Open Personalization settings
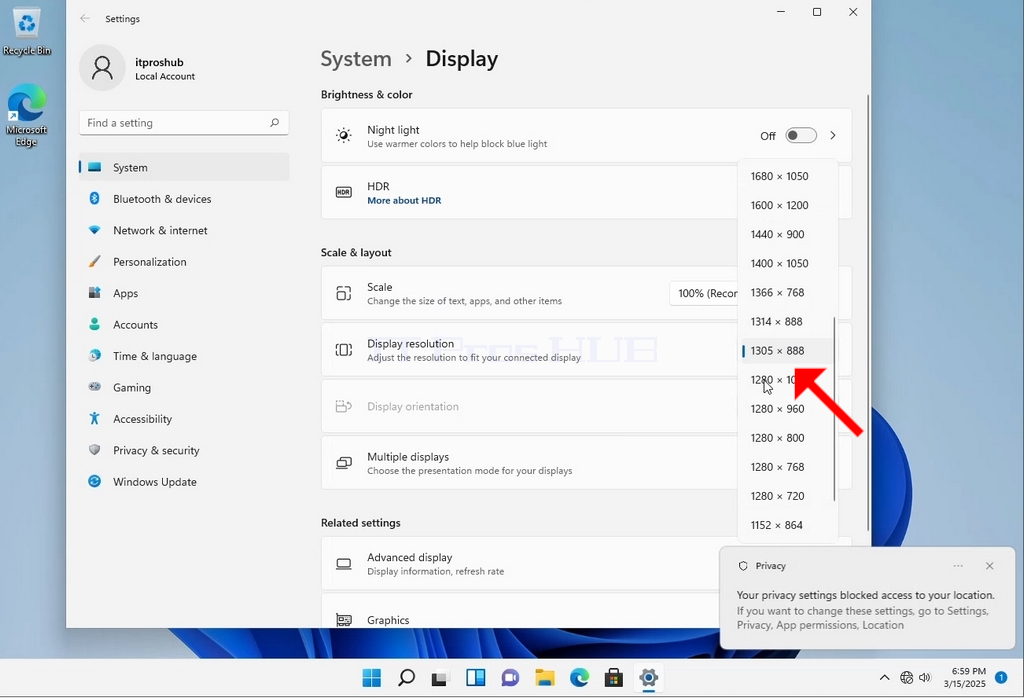The height and width of the screenshot is (698, 1024). (x=184, y=261)
